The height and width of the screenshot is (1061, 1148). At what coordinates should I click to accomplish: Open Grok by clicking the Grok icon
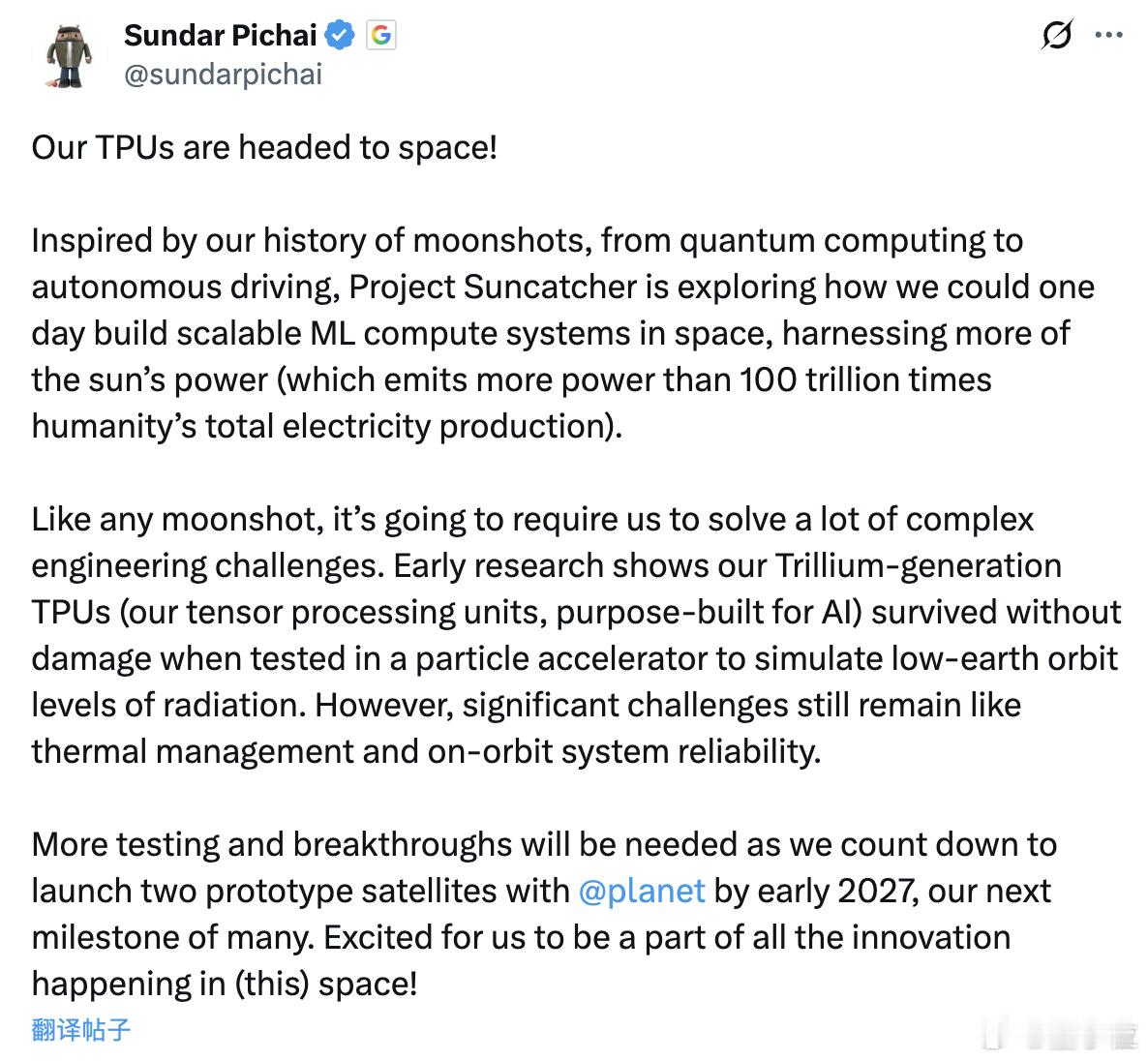click(x=1057, y=34)
